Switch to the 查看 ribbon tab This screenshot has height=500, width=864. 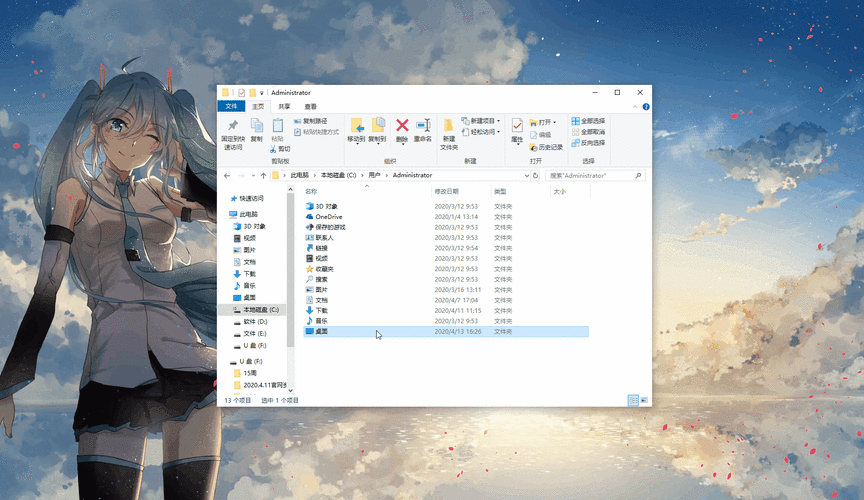click(311, 106)
